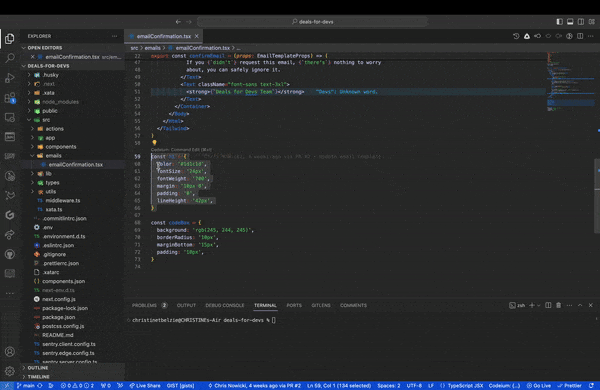Open new terminal launch profile dropdown
This screenshot has width=600, height=390.
[539, 305]
